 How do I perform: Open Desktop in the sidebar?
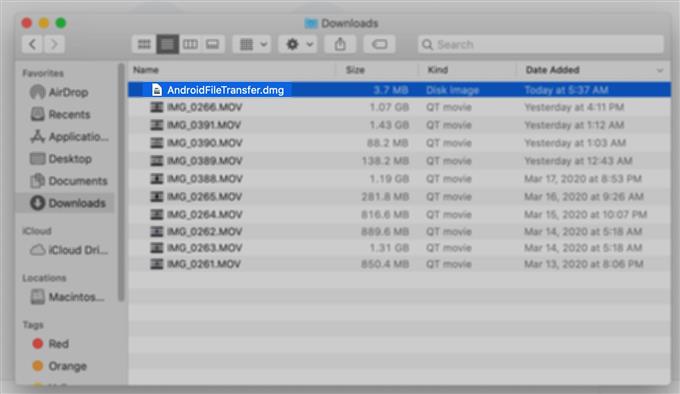tap(61, 159)
